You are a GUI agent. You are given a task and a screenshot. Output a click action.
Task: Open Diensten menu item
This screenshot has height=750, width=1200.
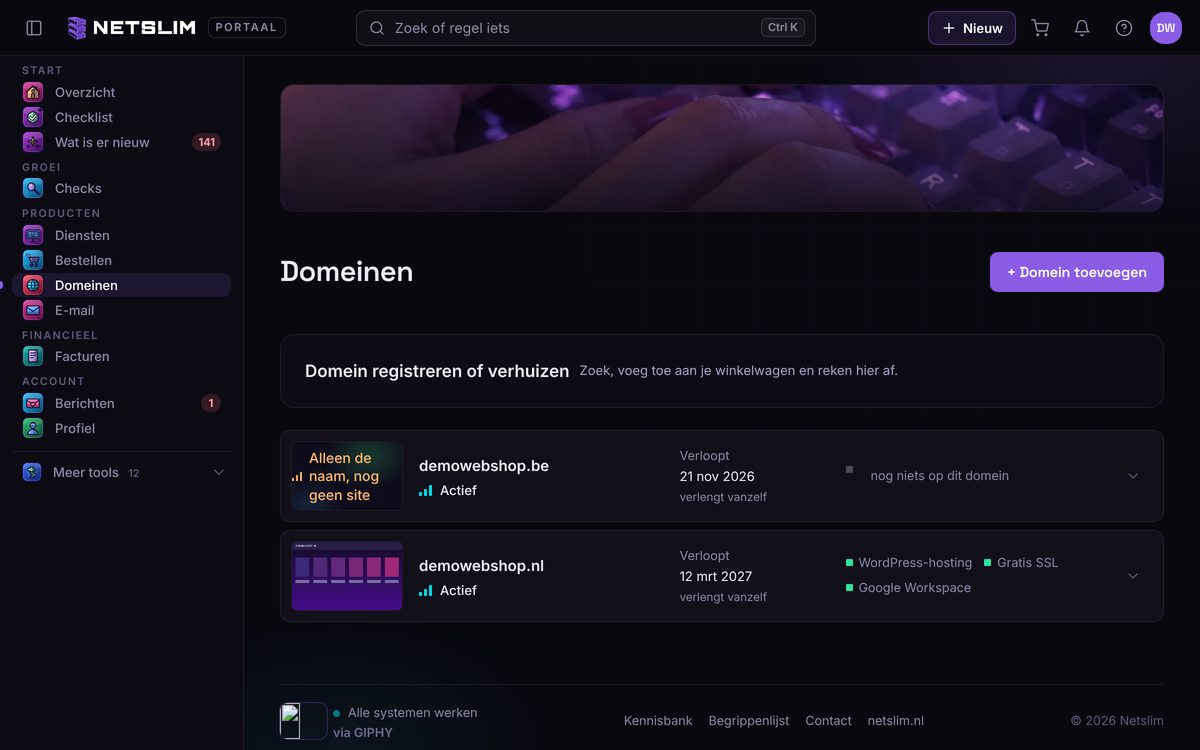click(122, 235)
